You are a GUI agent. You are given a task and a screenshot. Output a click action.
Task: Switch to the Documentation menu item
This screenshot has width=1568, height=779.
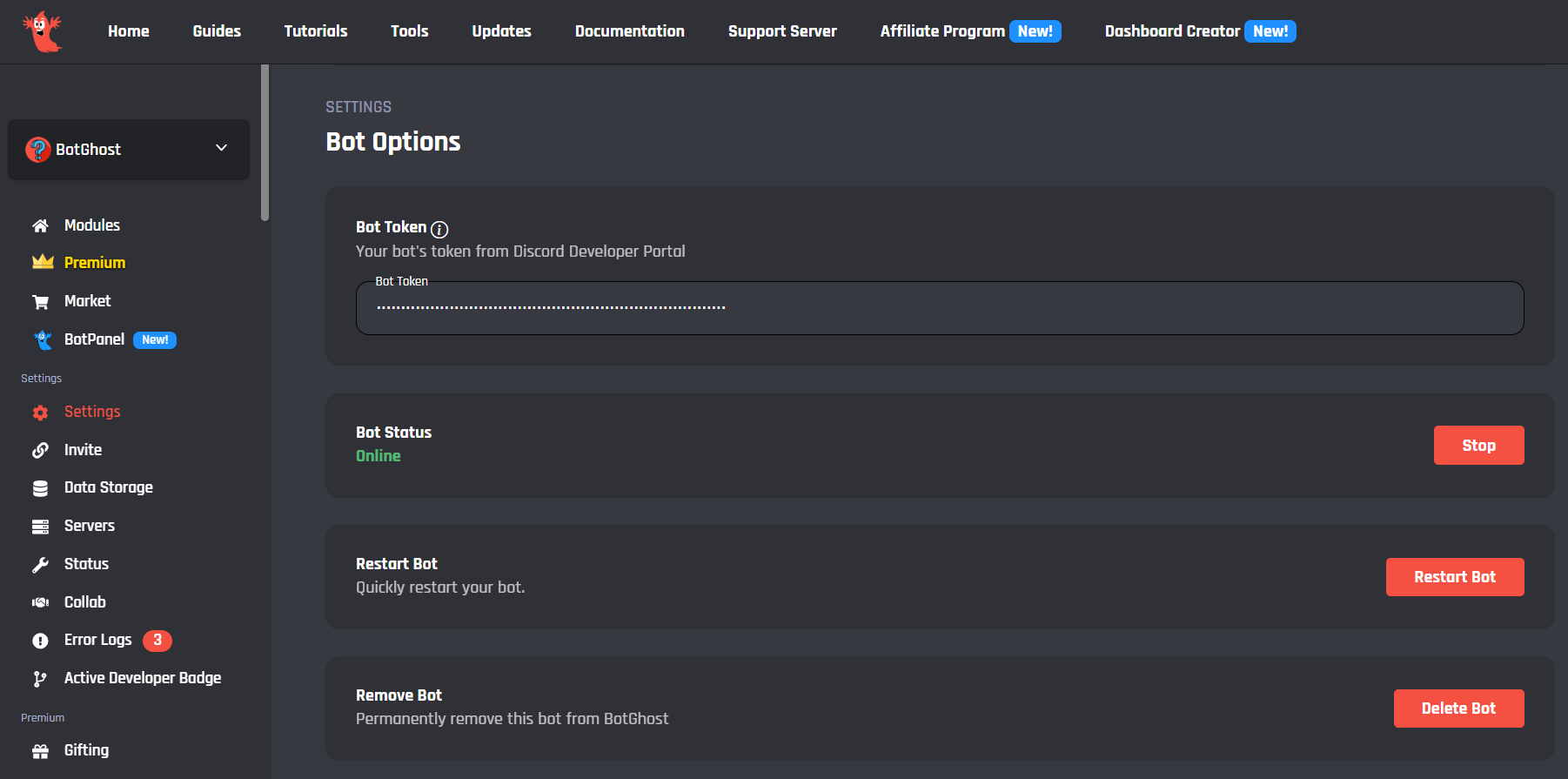point(629,31)
